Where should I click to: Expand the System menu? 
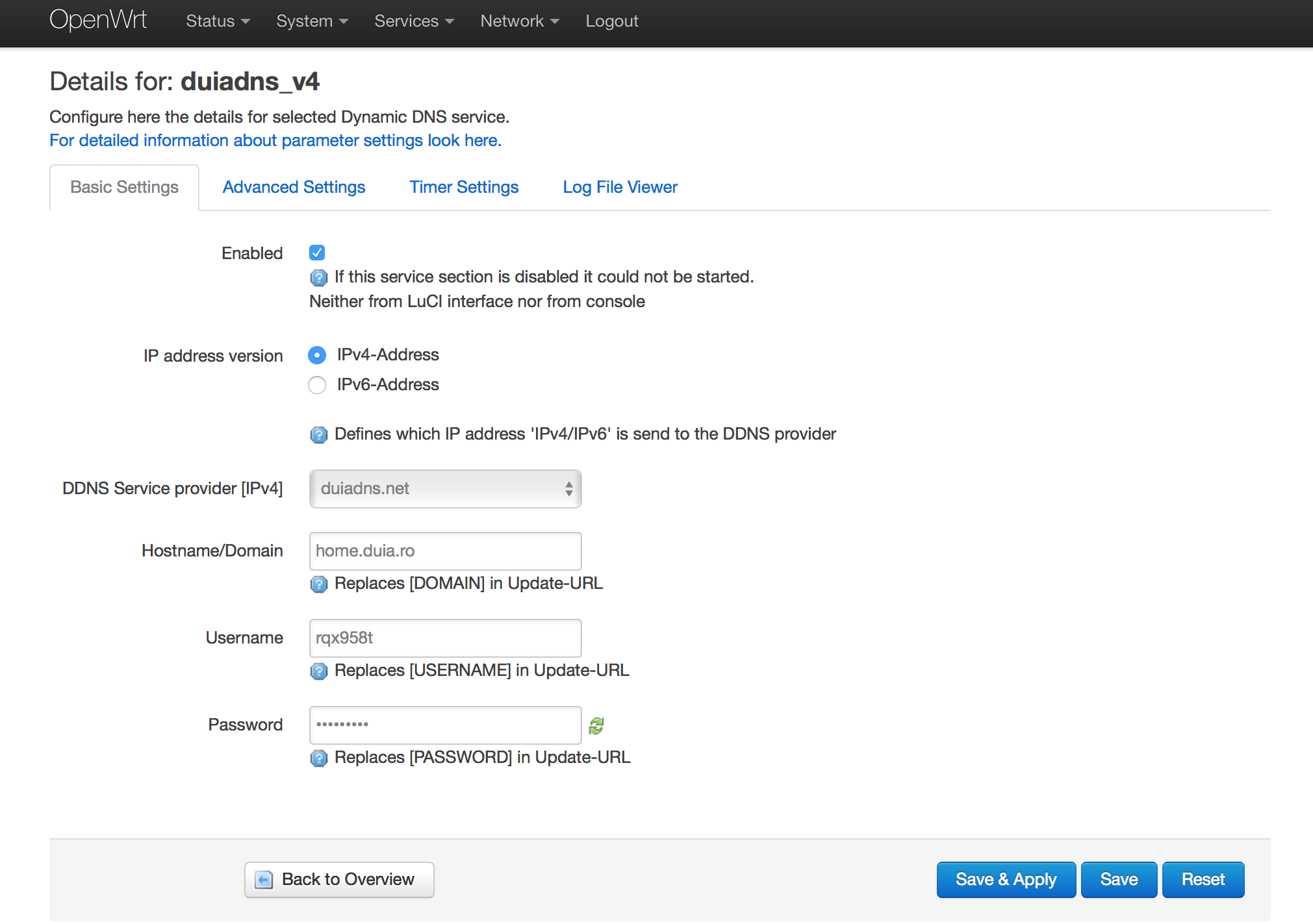[x=312, y=21]
